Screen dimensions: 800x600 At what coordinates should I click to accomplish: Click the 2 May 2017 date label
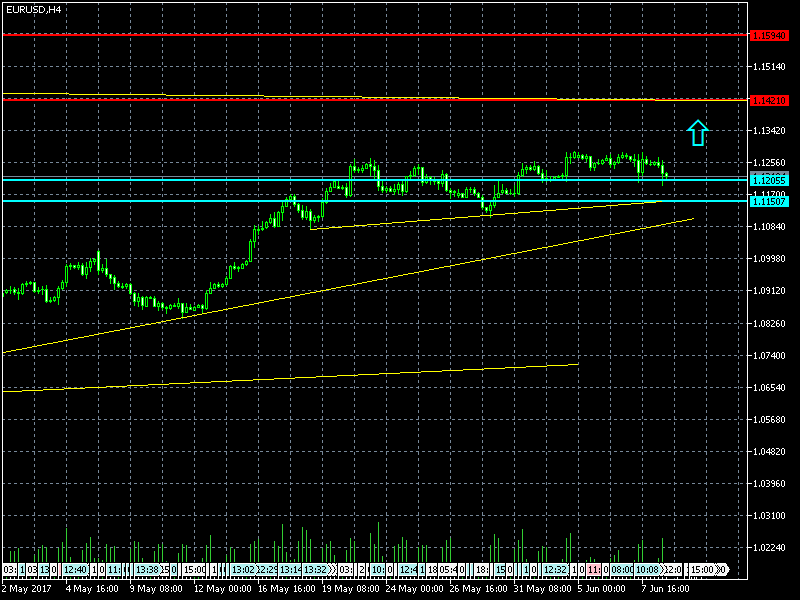tap(27, 589)
